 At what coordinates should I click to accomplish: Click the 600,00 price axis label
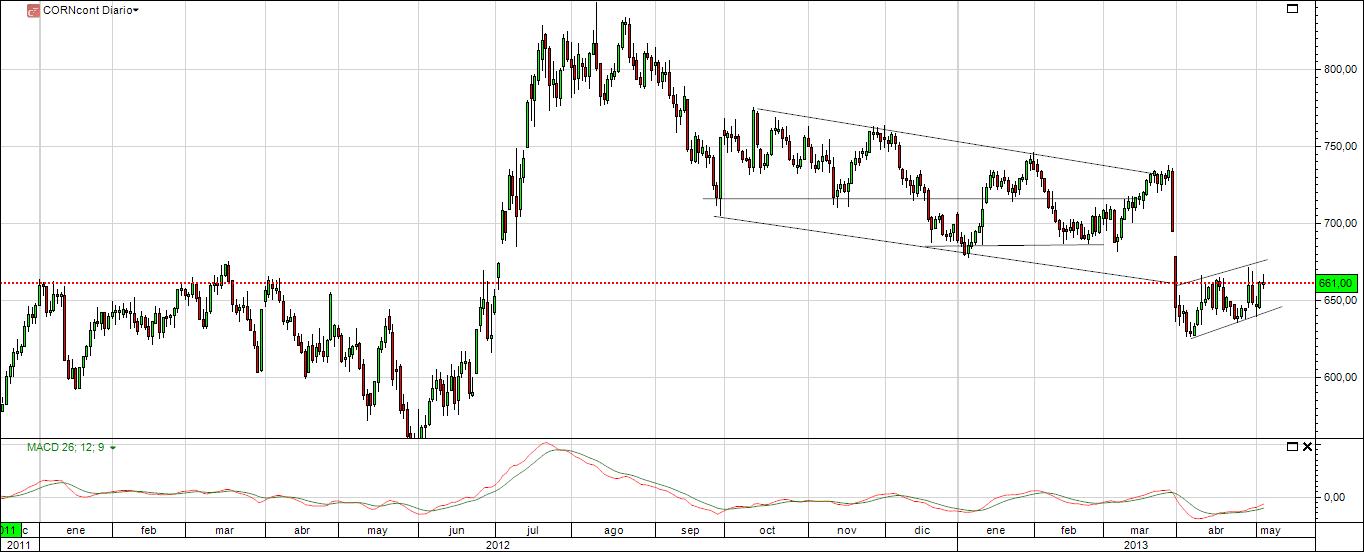pyautogui.click(x=1336, y=378)
